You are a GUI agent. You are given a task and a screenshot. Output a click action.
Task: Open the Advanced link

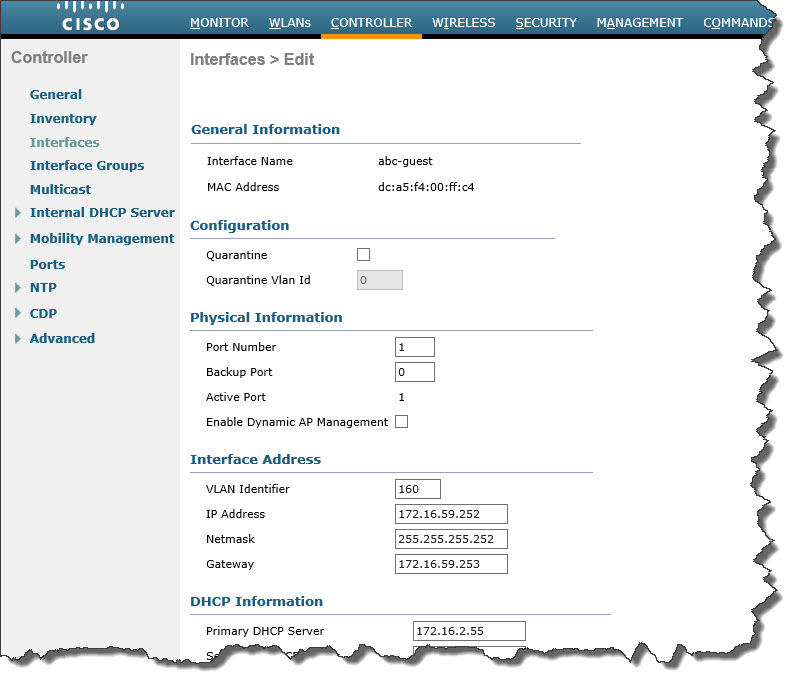tap(62, 338)
